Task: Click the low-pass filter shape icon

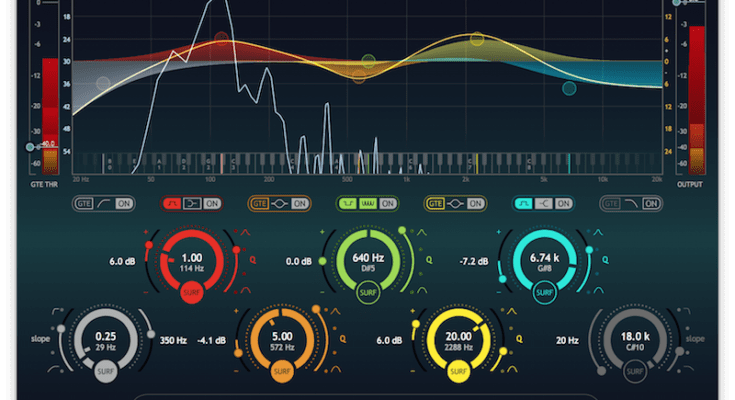Action: point(631,203)
